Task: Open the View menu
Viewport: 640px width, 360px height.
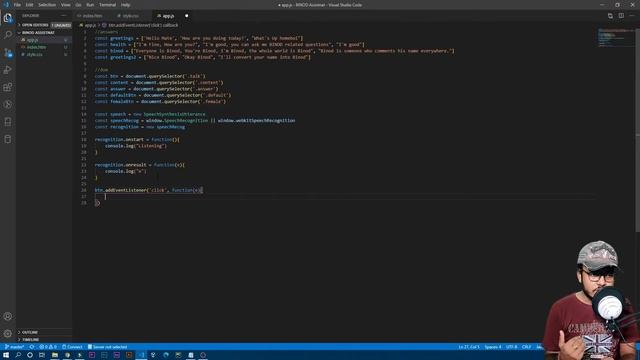Action: 66,5
